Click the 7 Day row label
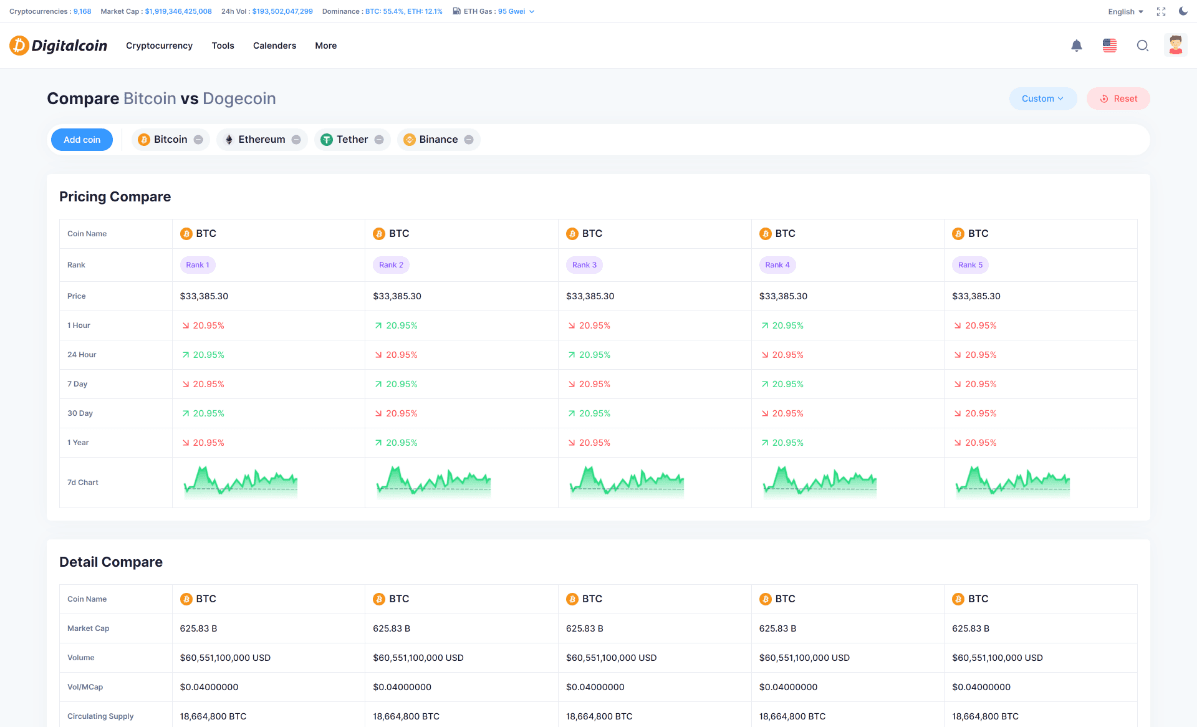This screenshot has height=727, width=1197. 77,384
